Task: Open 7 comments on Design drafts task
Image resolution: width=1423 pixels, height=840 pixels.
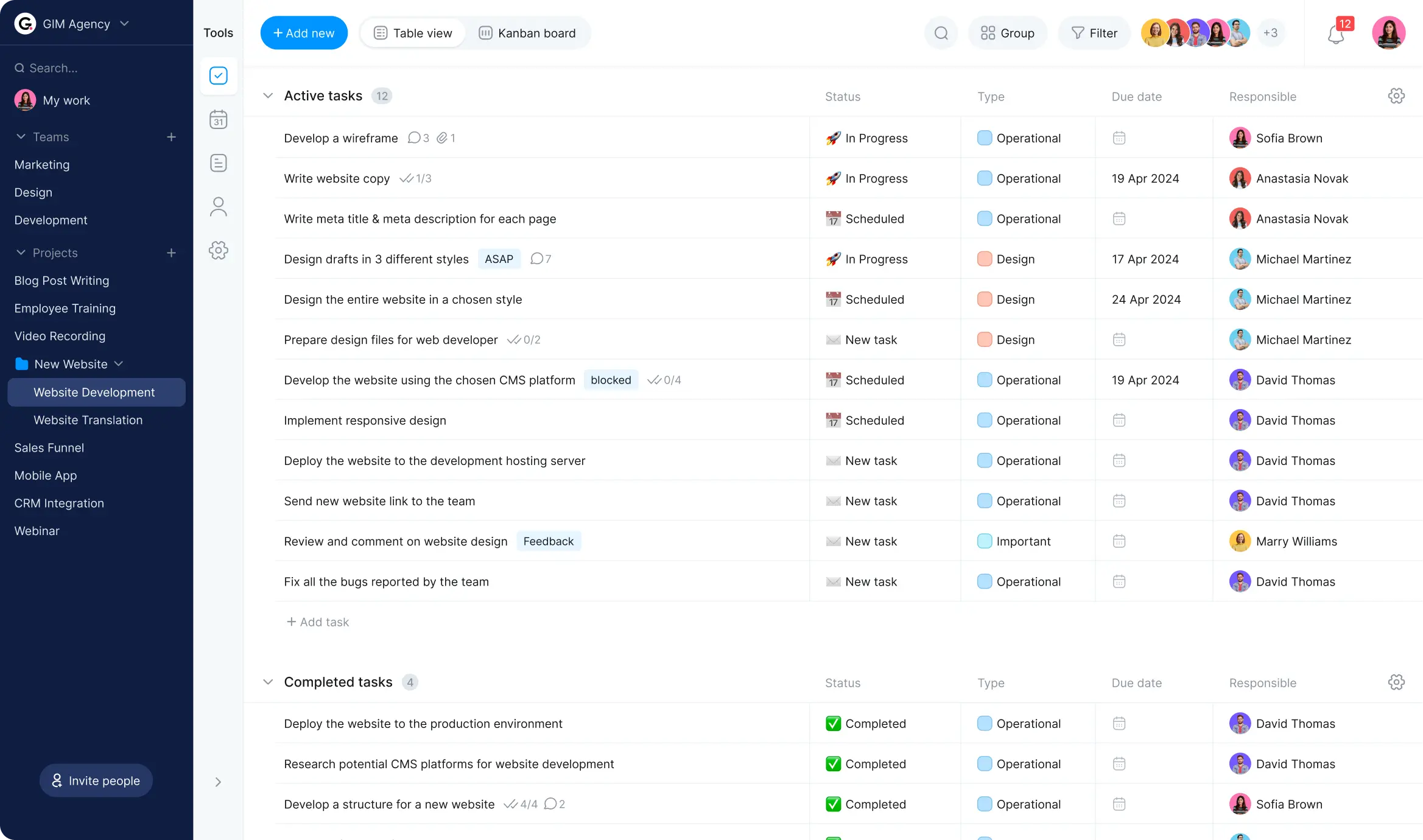Action: pyautogui.click(x=541, y=259)
